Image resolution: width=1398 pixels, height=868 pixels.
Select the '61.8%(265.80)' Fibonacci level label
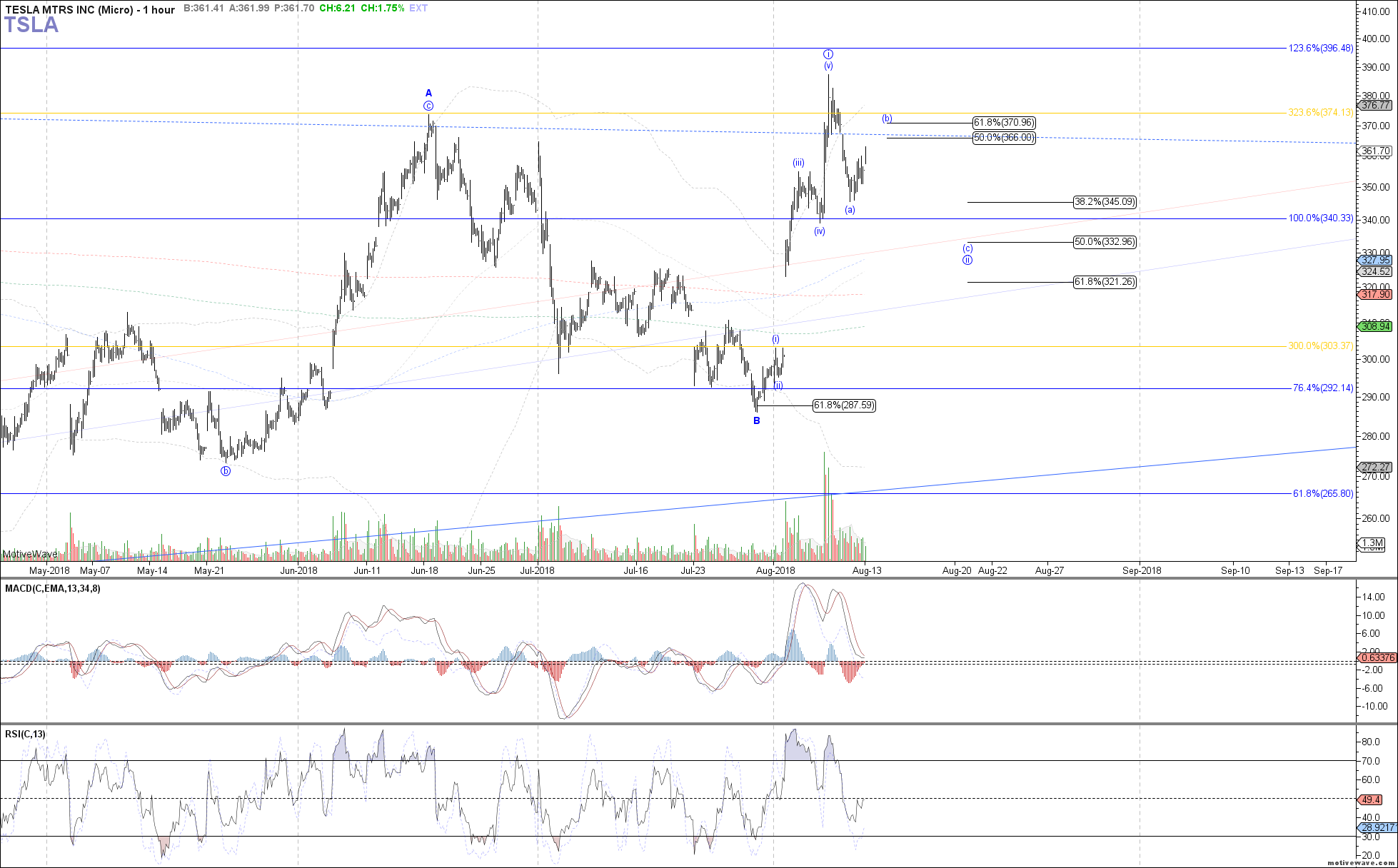[1323, 493]
